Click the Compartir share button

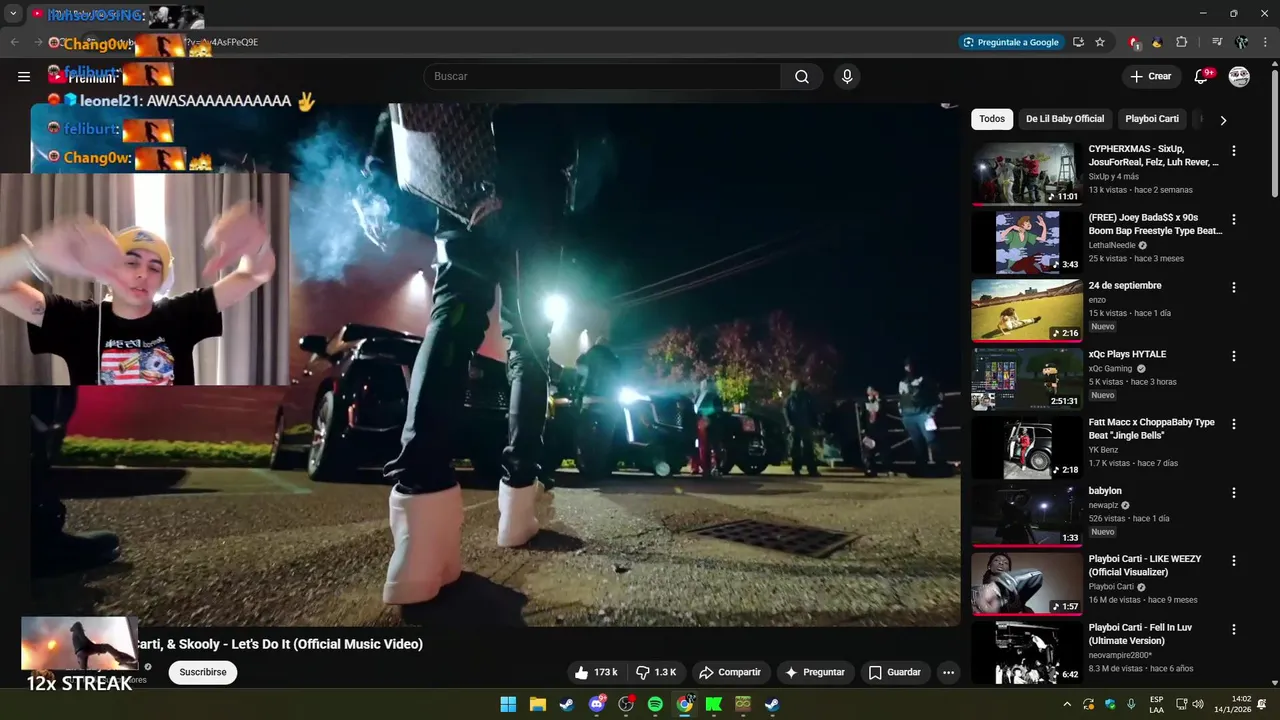730,672
